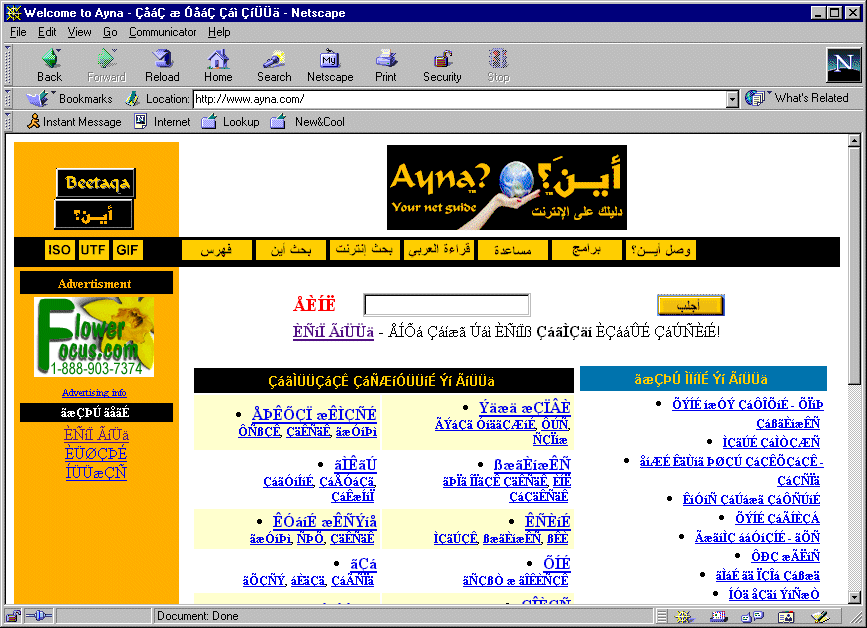867x628 pixels.
Task: Open the Bookmarks dropdown menu
Action: (70, 99)
